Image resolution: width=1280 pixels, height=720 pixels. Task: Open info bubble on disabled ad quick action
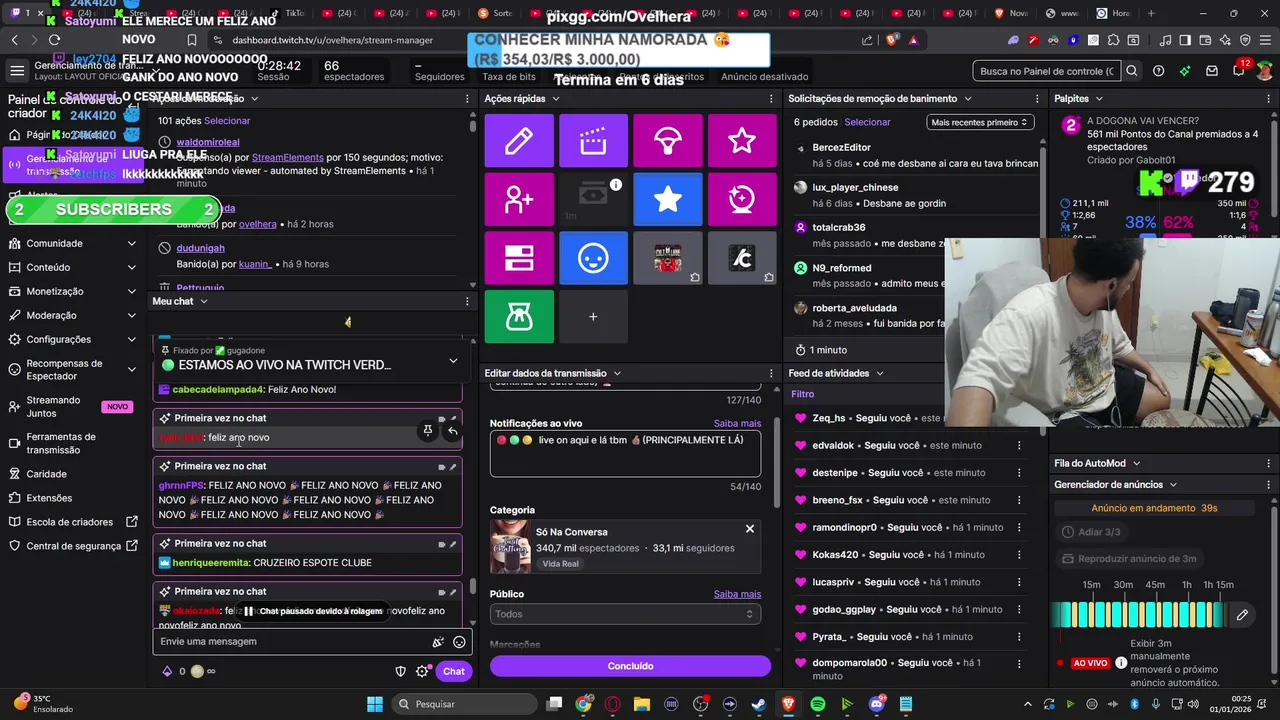[616, 184]
